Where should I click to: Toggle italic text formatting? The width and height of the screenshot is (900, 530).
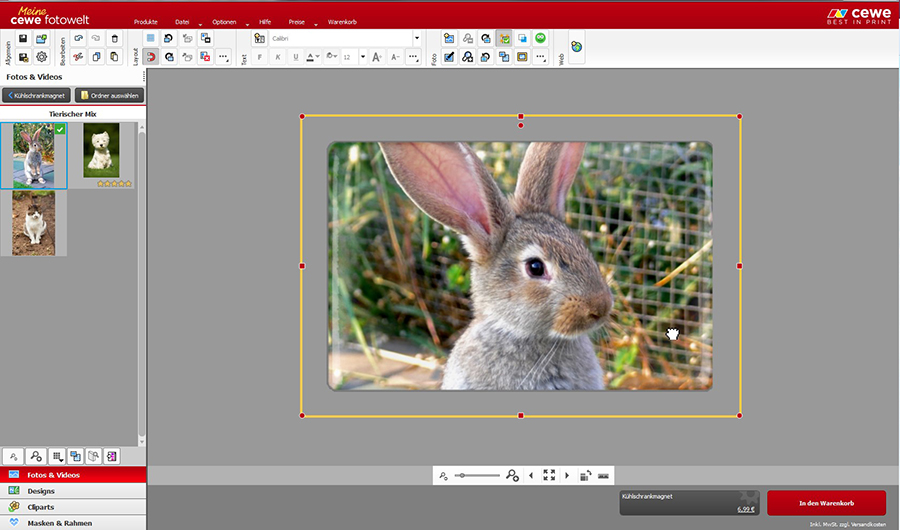pos(277,57)
